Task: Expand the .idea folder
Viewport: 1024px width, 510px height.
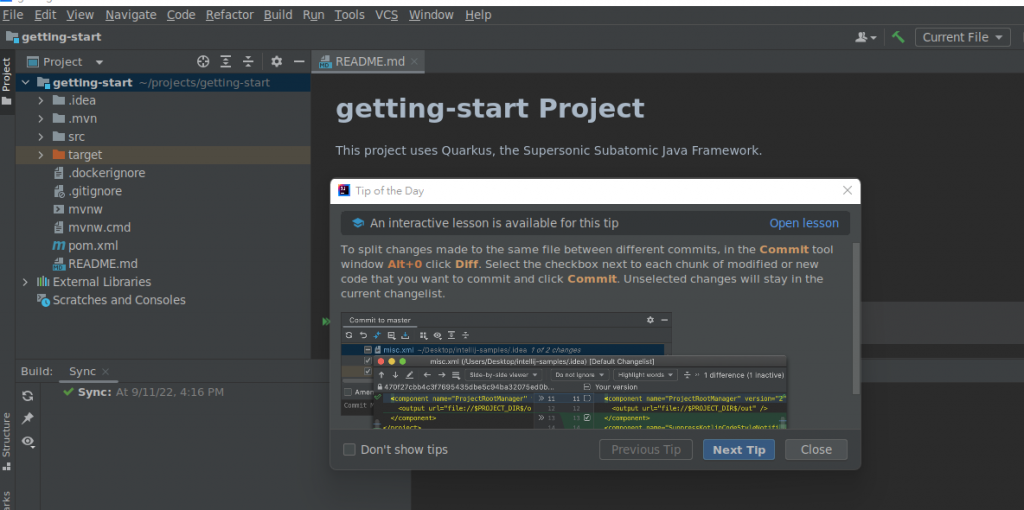Action: tap(40, 101)
